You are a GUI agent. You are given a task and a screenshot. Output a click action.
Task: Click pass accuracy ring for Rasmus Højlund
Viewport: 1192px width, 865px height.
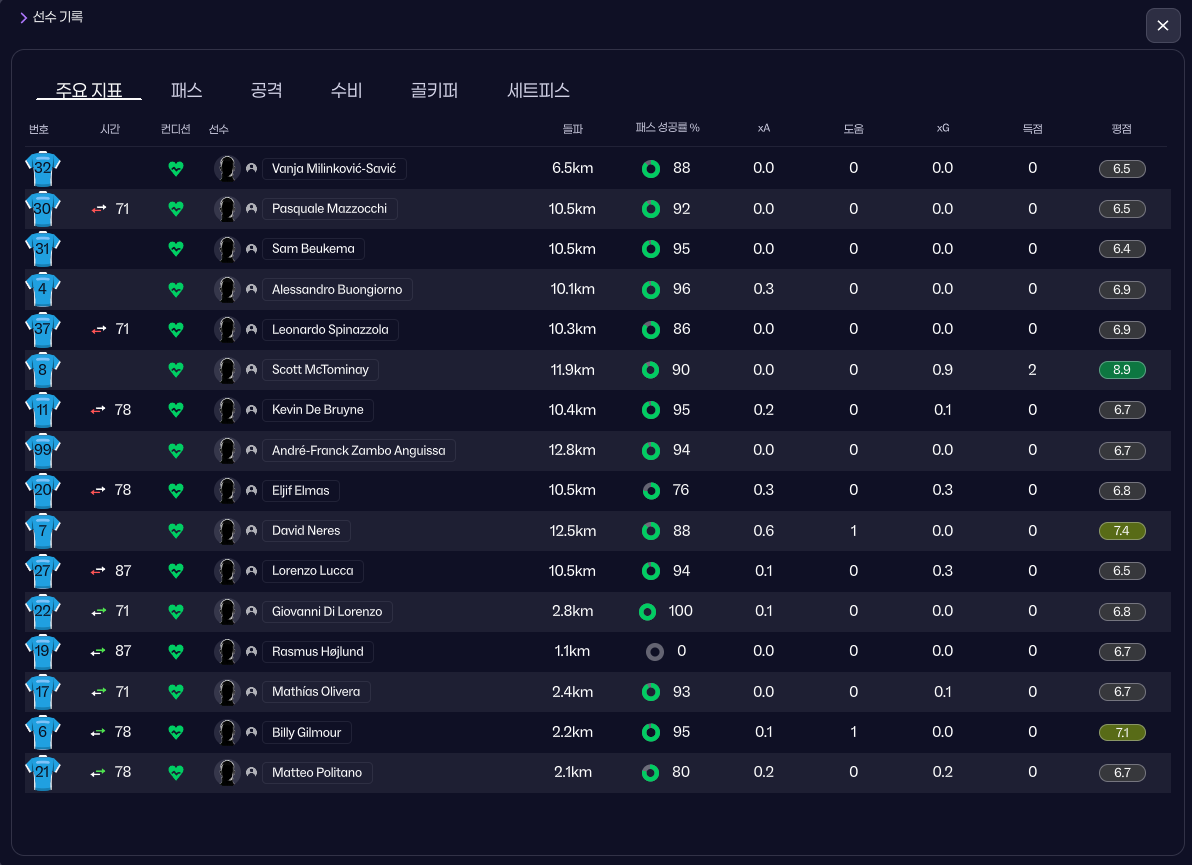point(655,651)
